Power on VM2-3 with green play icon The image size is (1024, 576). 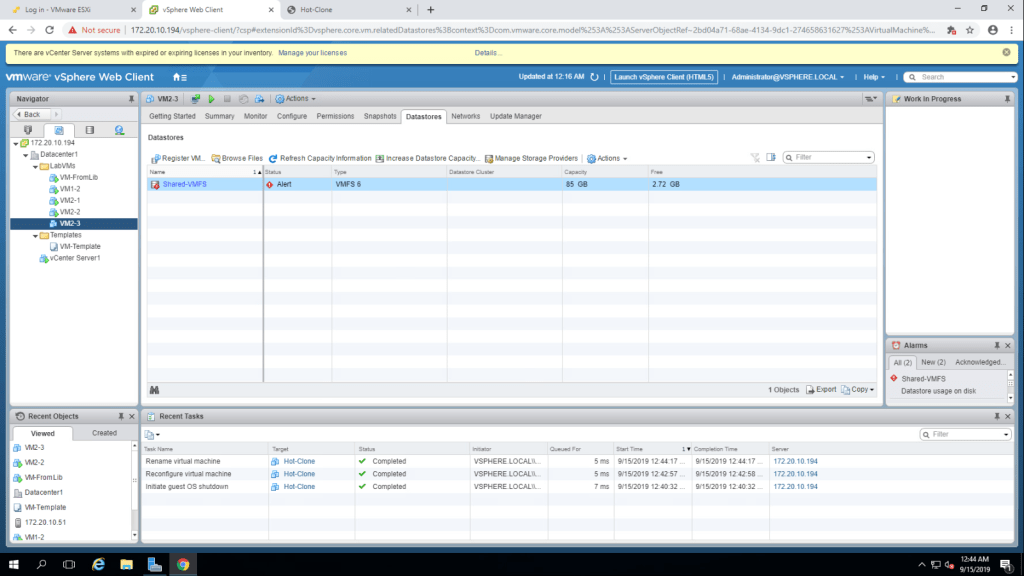coord(212,99)
